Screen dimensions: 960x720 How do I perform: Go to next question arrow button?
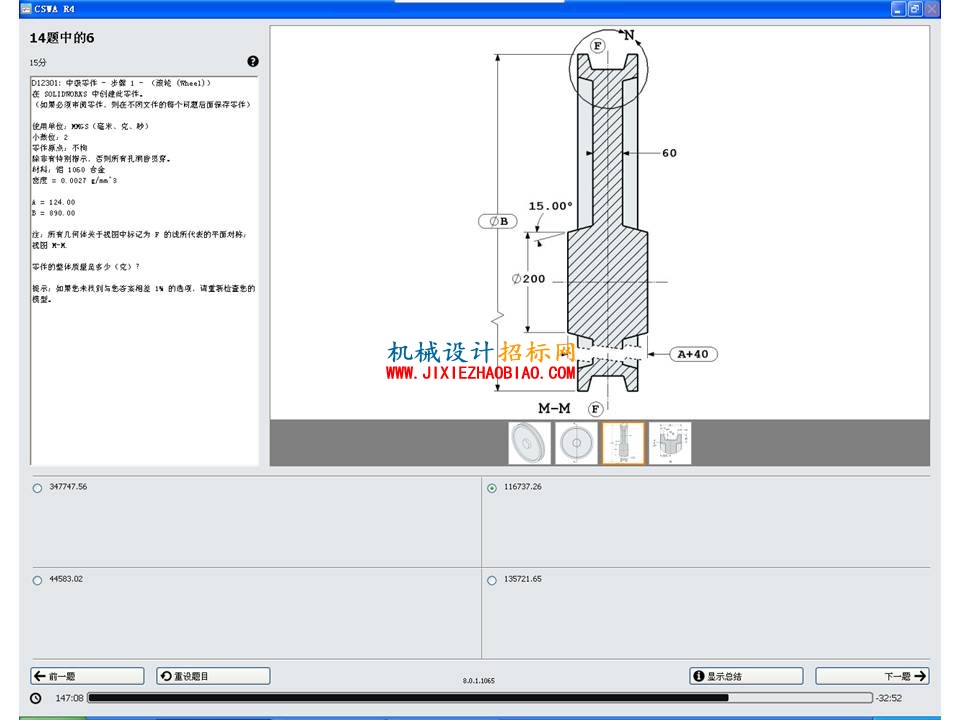coord(872,676)
